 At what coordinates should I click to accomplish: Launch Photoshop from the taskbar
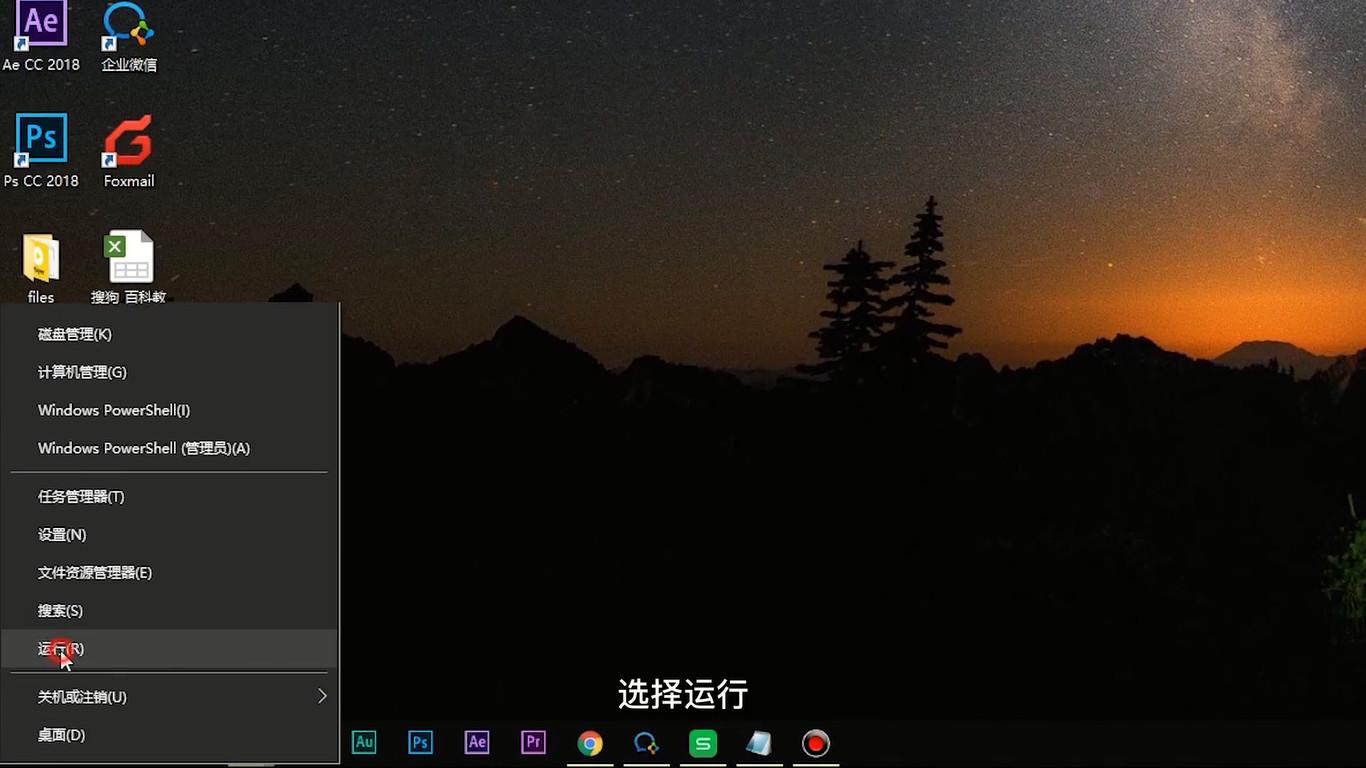click(x=421, y=742)
